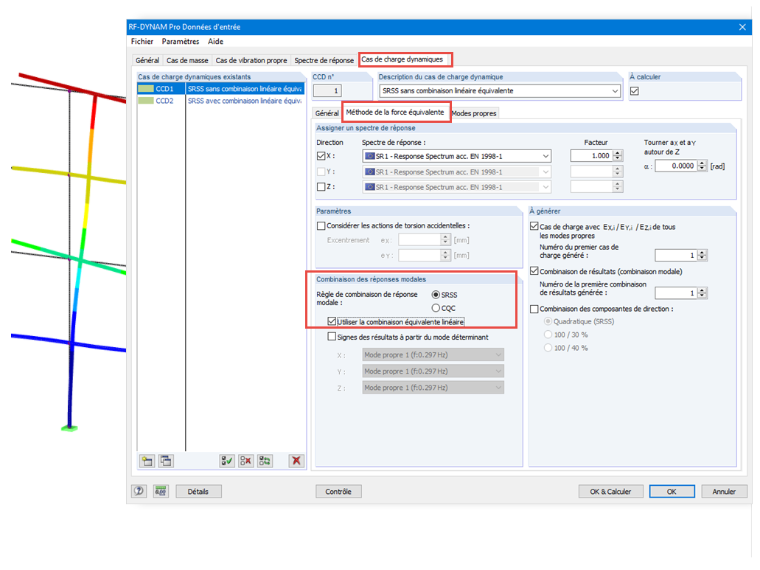Adjust first results combination number stepper
Image resolution: width=760 pixels, height=570 pixels.
click(x=702, y=293)
